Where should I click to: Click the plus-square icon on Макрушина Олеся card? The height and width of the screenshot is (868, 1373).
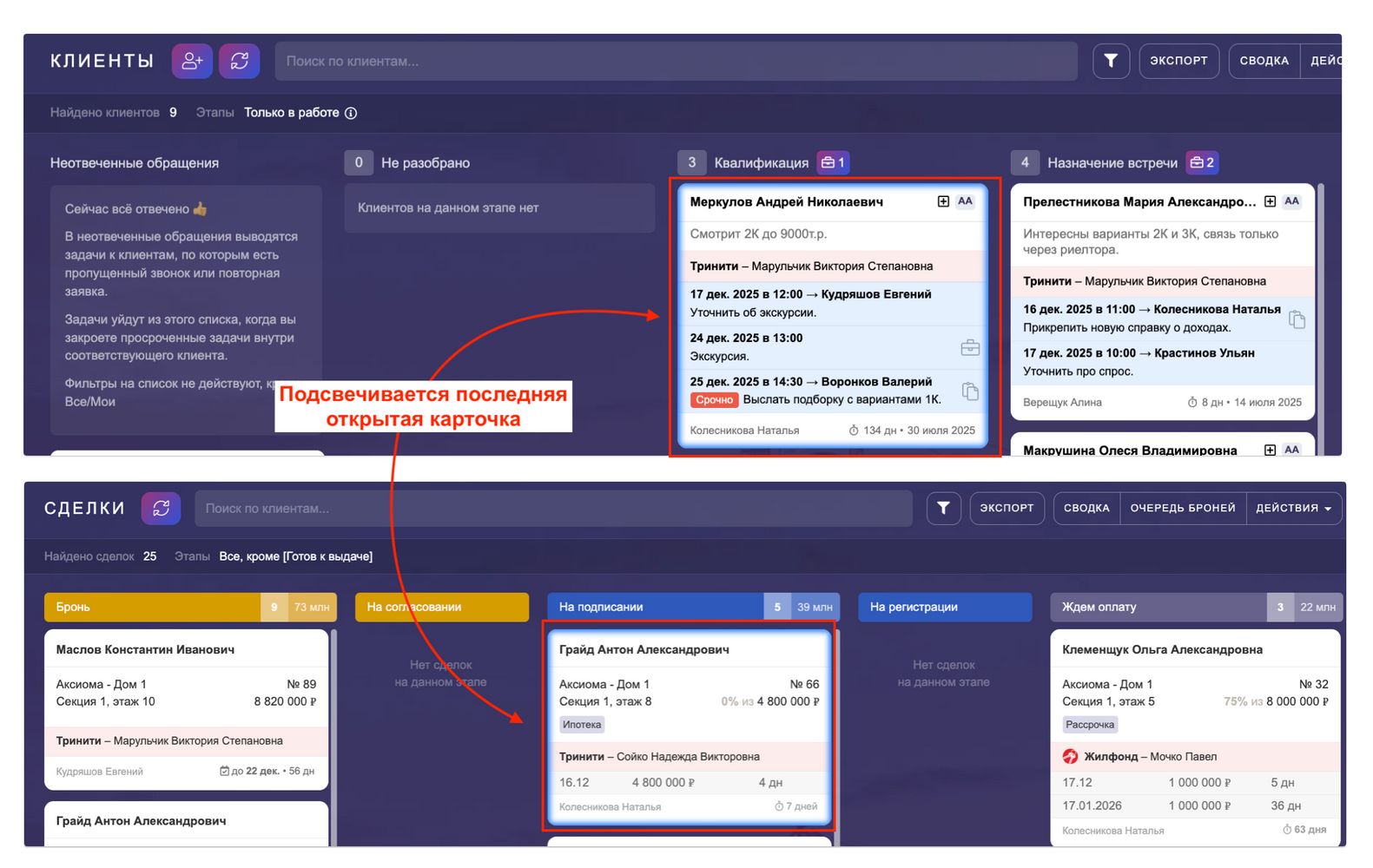[x=1270, y=450]
